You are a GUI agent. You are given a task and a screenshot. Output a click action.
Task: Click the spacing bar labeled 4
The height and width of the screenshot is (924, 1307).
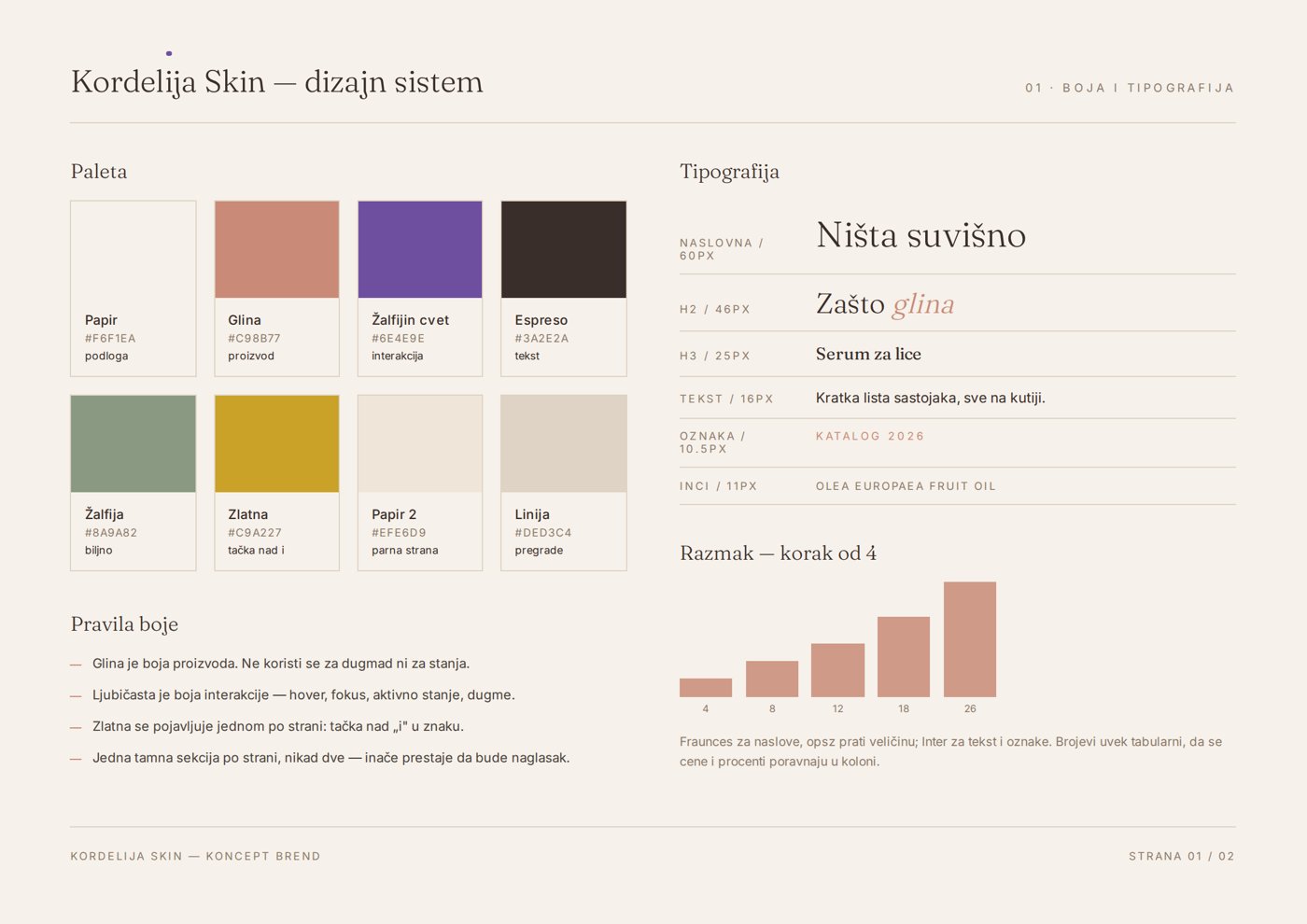click(x=706, y=688)
